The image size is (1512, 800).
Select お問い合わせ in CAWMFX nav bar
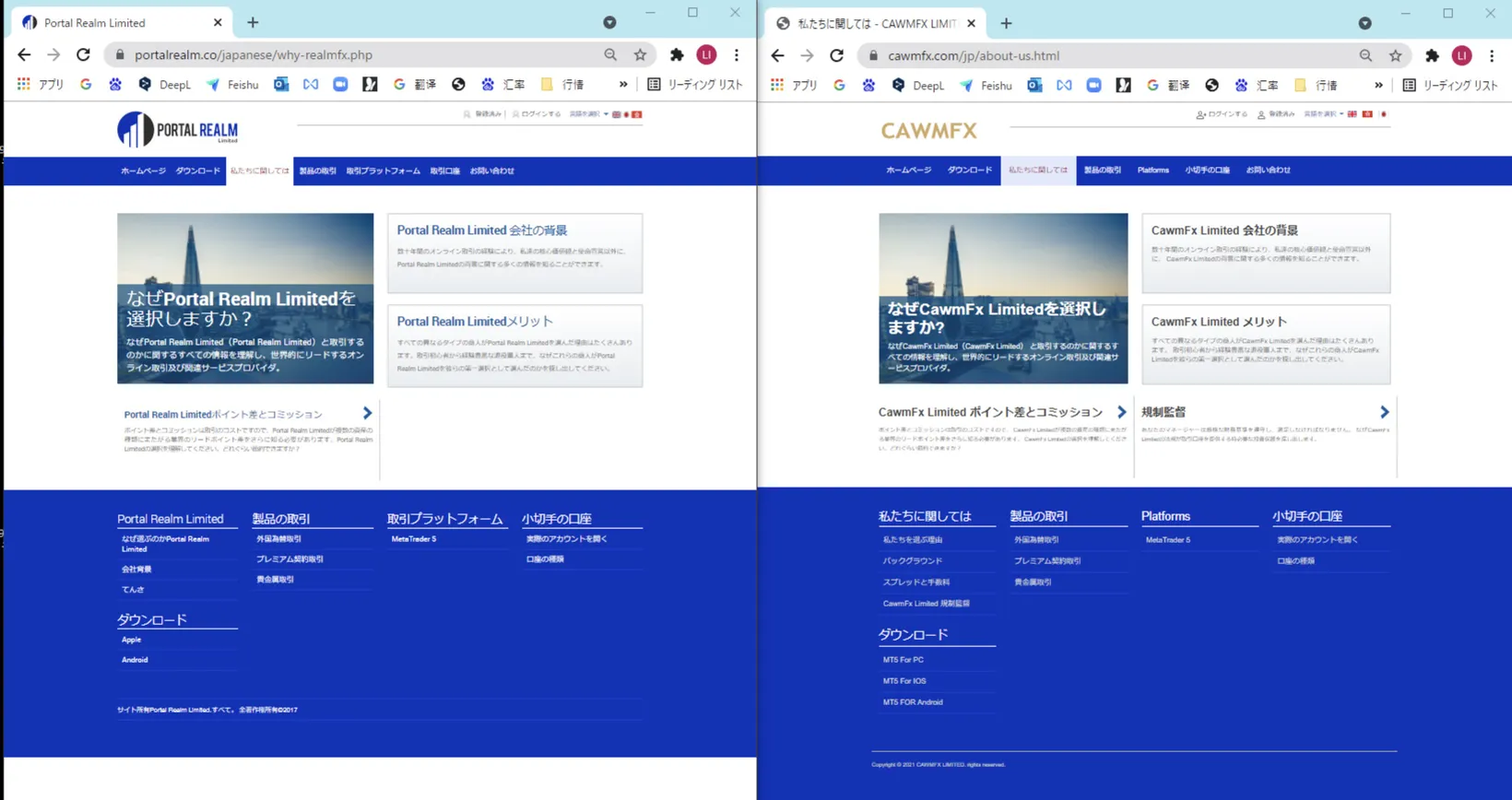pos(1268,171)
